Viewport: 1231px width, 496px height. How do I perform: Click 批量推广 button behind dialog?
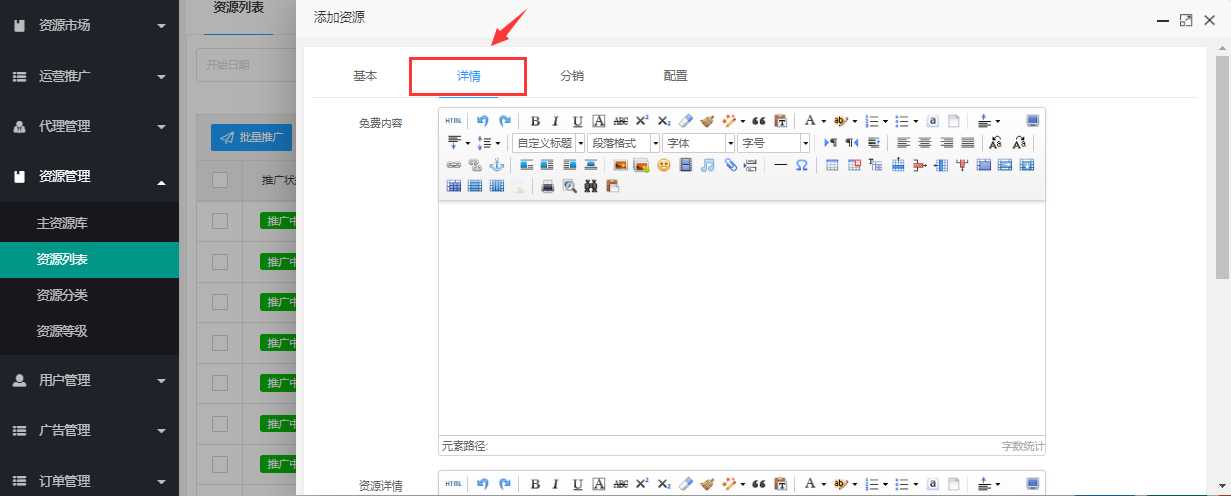(251, 137)
